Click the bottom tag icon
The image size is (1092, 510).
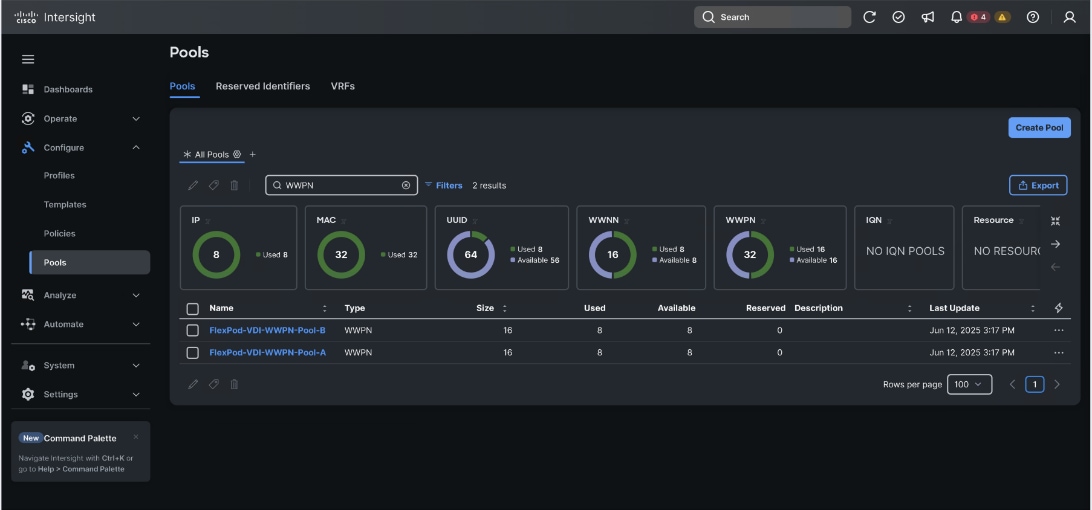[214, 384]
